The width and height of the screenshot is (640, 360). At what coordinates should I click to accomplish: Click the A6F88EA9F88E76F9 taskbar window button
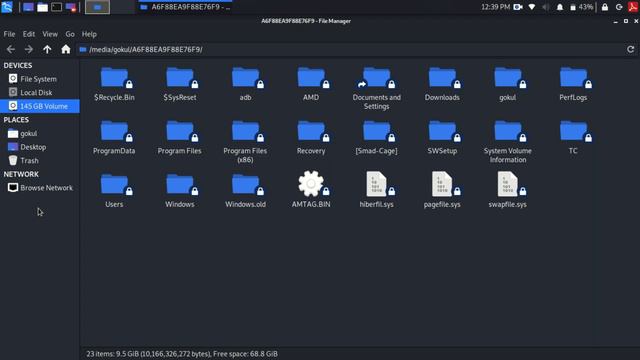point(185,7)
